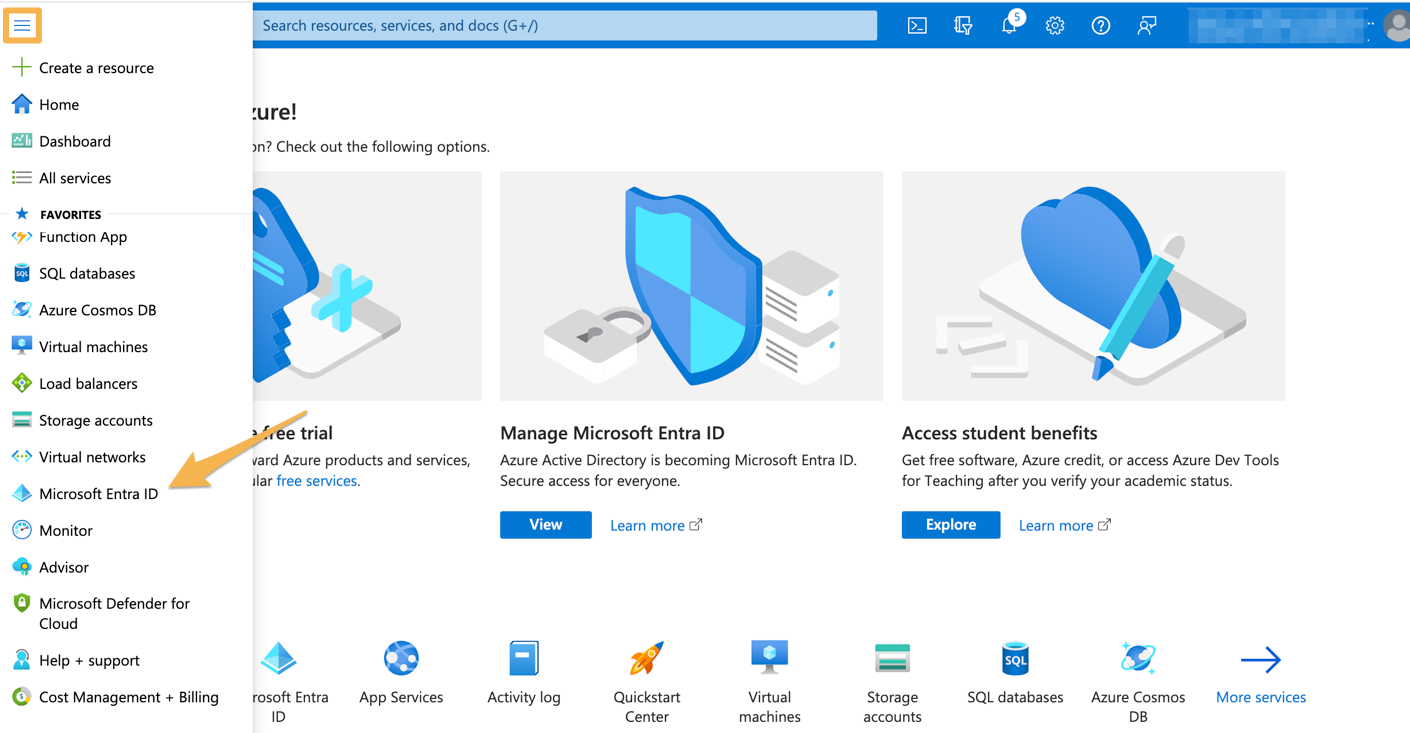Viewport: 1410px width, 733px height.
Task: Open the Feedback icon in the header
Action: click(x=1147, y=26)
